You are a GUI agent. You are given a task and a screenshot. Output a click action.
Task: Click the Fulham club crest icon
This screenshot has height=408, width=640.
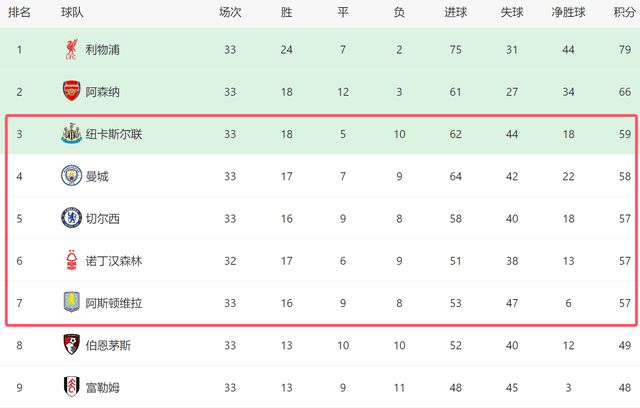coord(71,387)
